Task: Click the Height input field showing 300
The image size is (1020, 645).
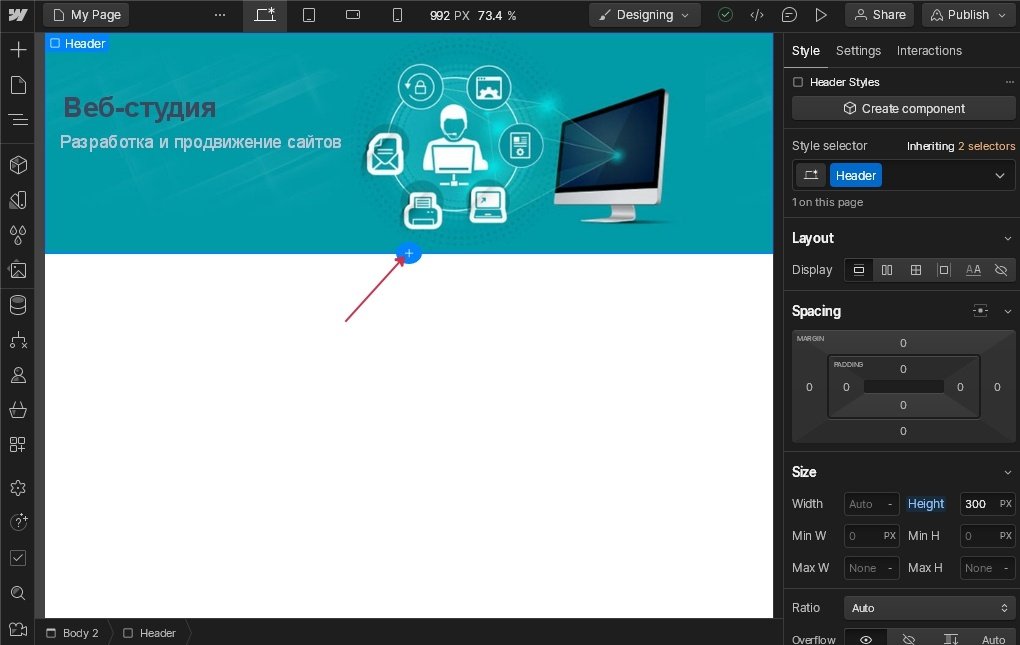Action: (978, 504)
